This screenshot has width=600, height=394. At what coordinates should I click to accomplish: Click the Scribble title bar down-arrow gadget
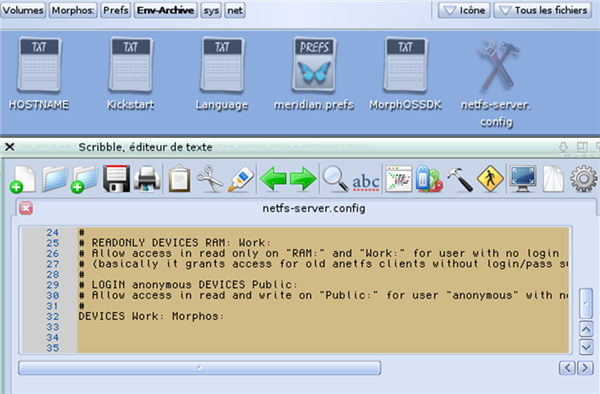pos(563,147)
